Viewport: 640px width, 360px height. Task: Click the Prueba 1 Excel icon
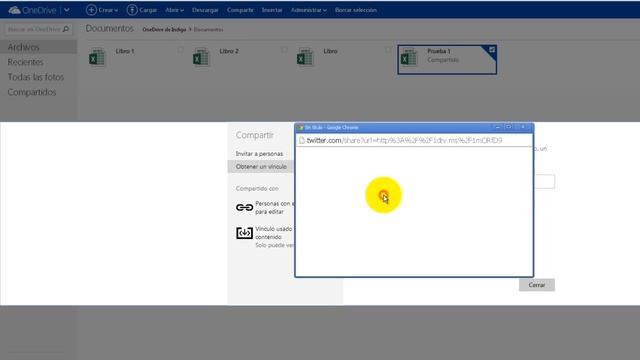coord(409,58)
